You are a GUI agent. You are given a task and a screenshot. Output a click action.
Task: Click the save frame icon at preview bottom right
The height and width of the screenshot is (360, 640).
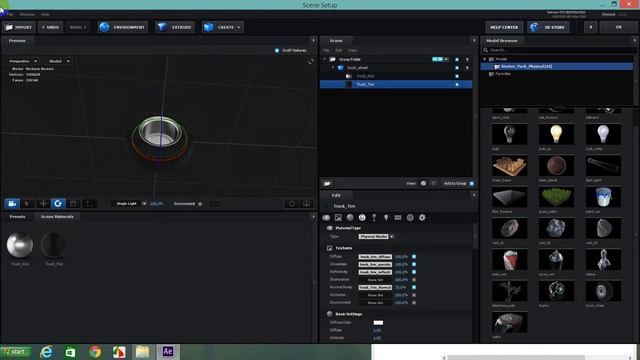coord(307,204)
